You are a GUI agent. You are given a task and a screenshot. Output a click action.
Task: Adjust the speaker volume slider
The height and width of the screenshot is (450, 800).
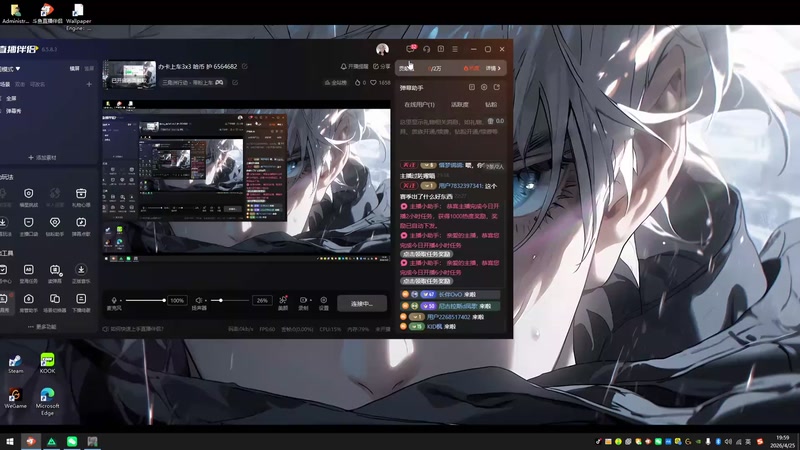230,300
